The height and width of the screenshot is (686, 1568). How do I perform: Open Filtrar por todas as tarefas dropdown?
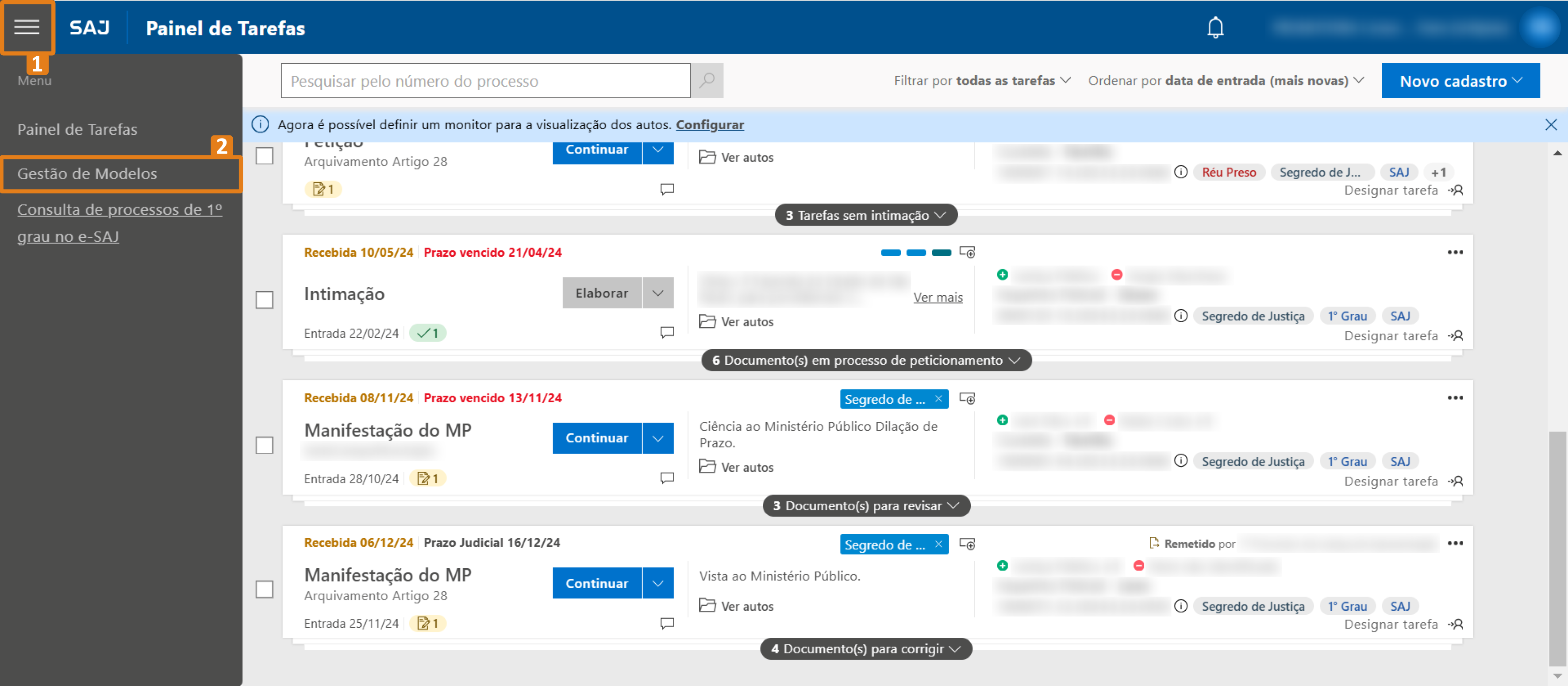point(981,81)
